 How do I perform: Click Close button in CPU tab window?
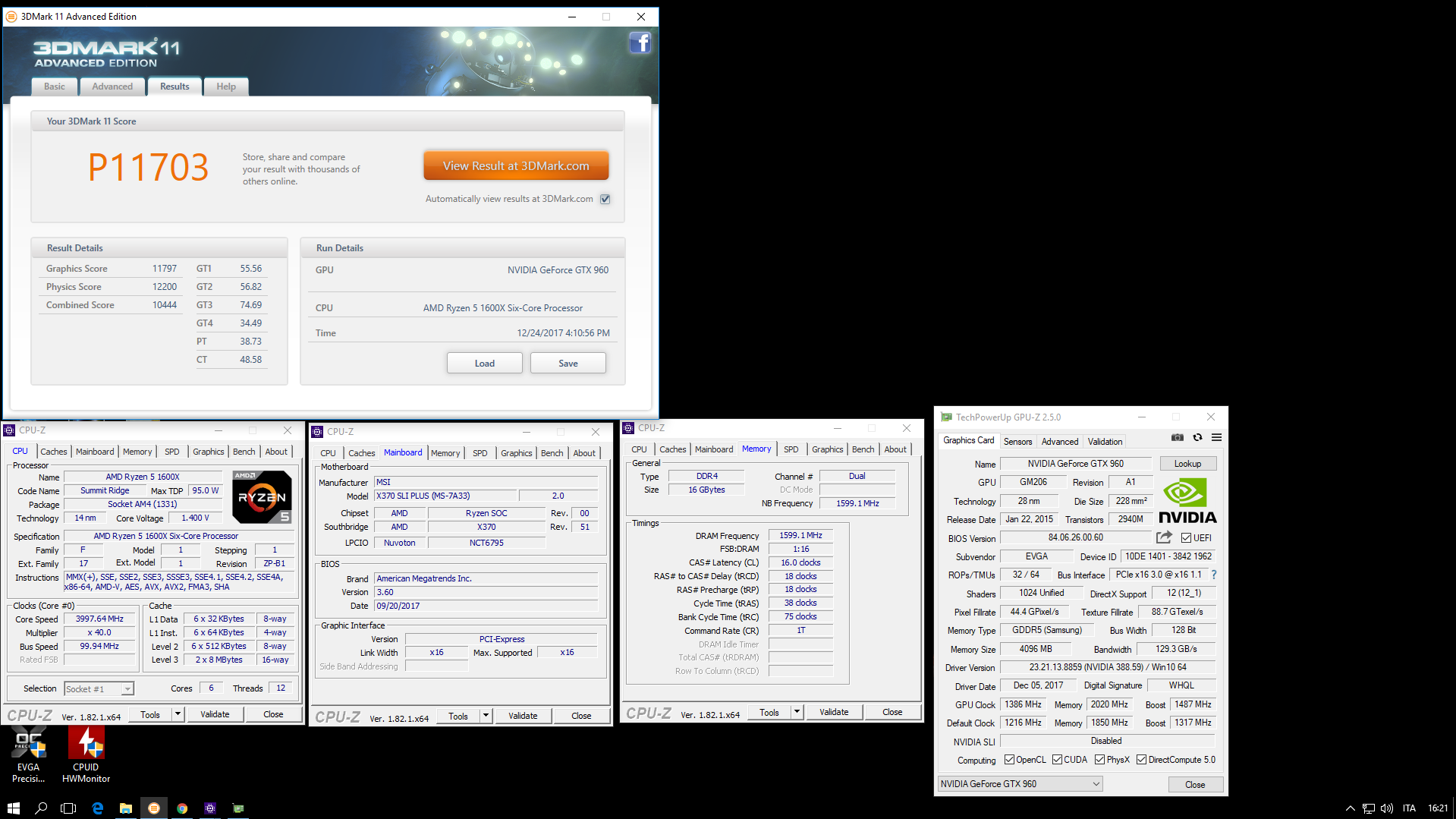pos(273,714)
